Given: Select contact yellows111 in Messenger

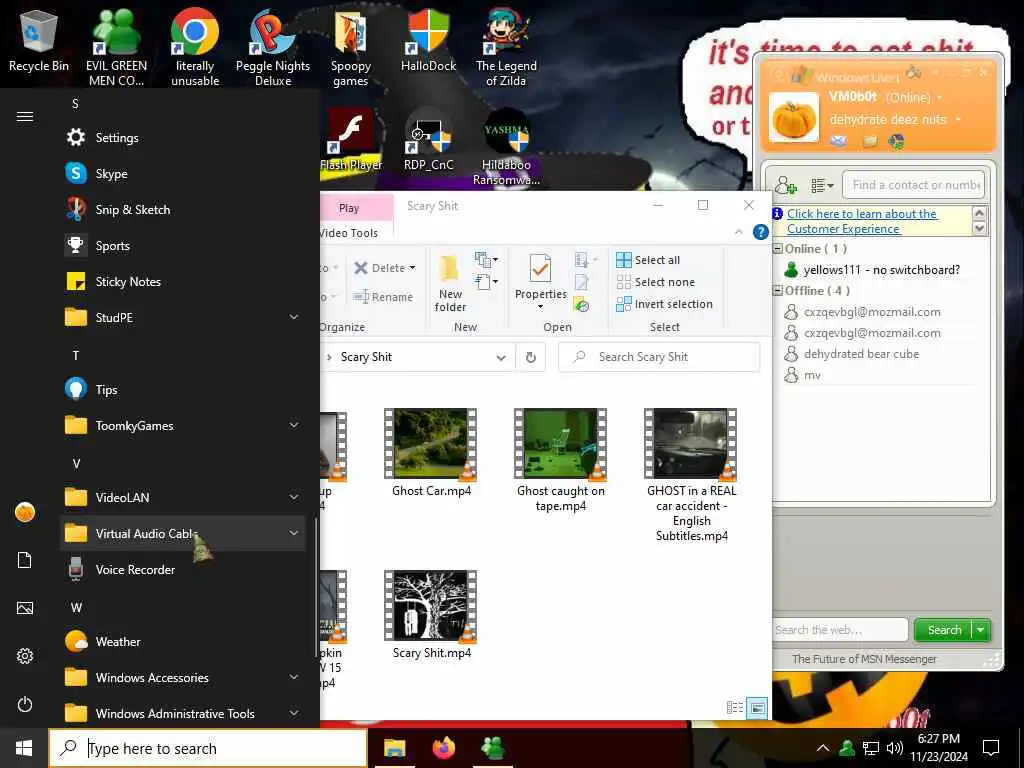Looking at the screenshot, I should [880, 270].
